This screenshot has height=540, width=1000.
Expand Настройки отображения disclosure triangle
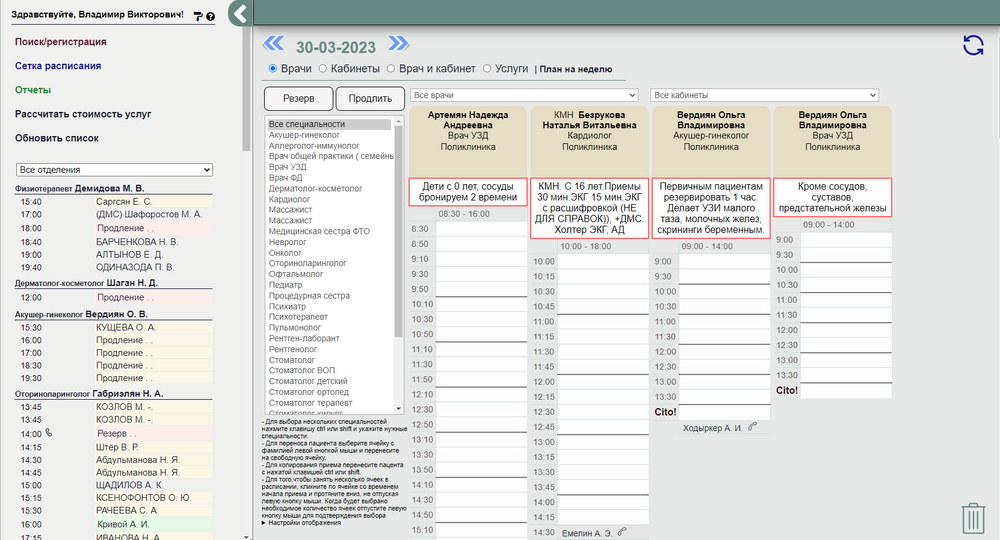click(x=264, y=523)
